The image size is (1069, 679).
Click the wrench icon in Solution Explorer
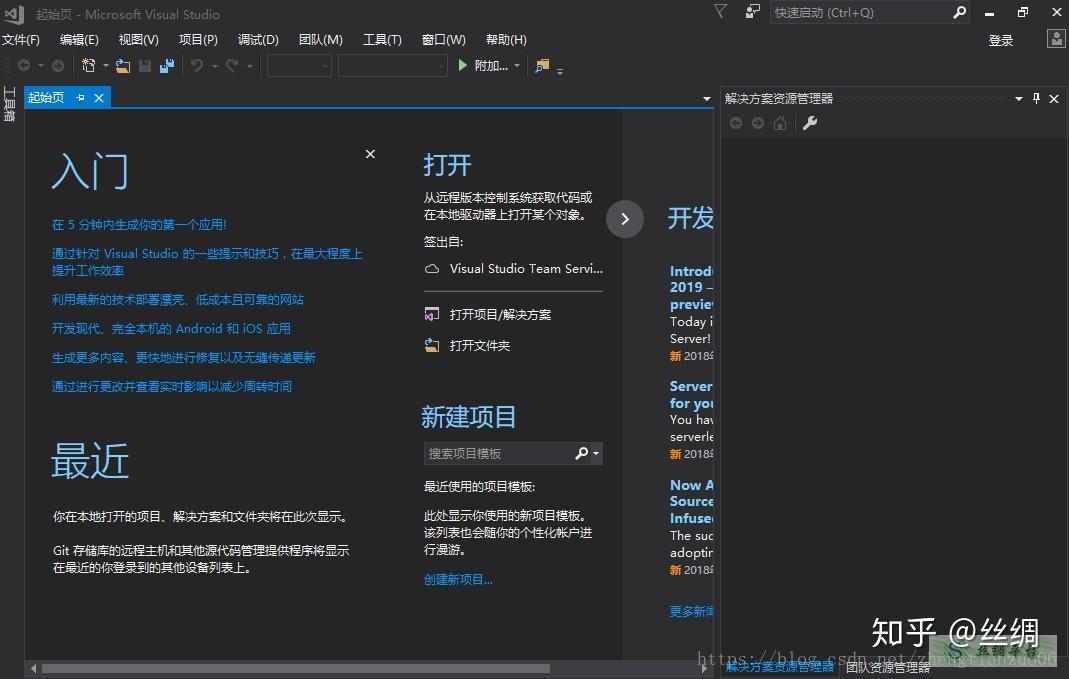pos(810,122)
